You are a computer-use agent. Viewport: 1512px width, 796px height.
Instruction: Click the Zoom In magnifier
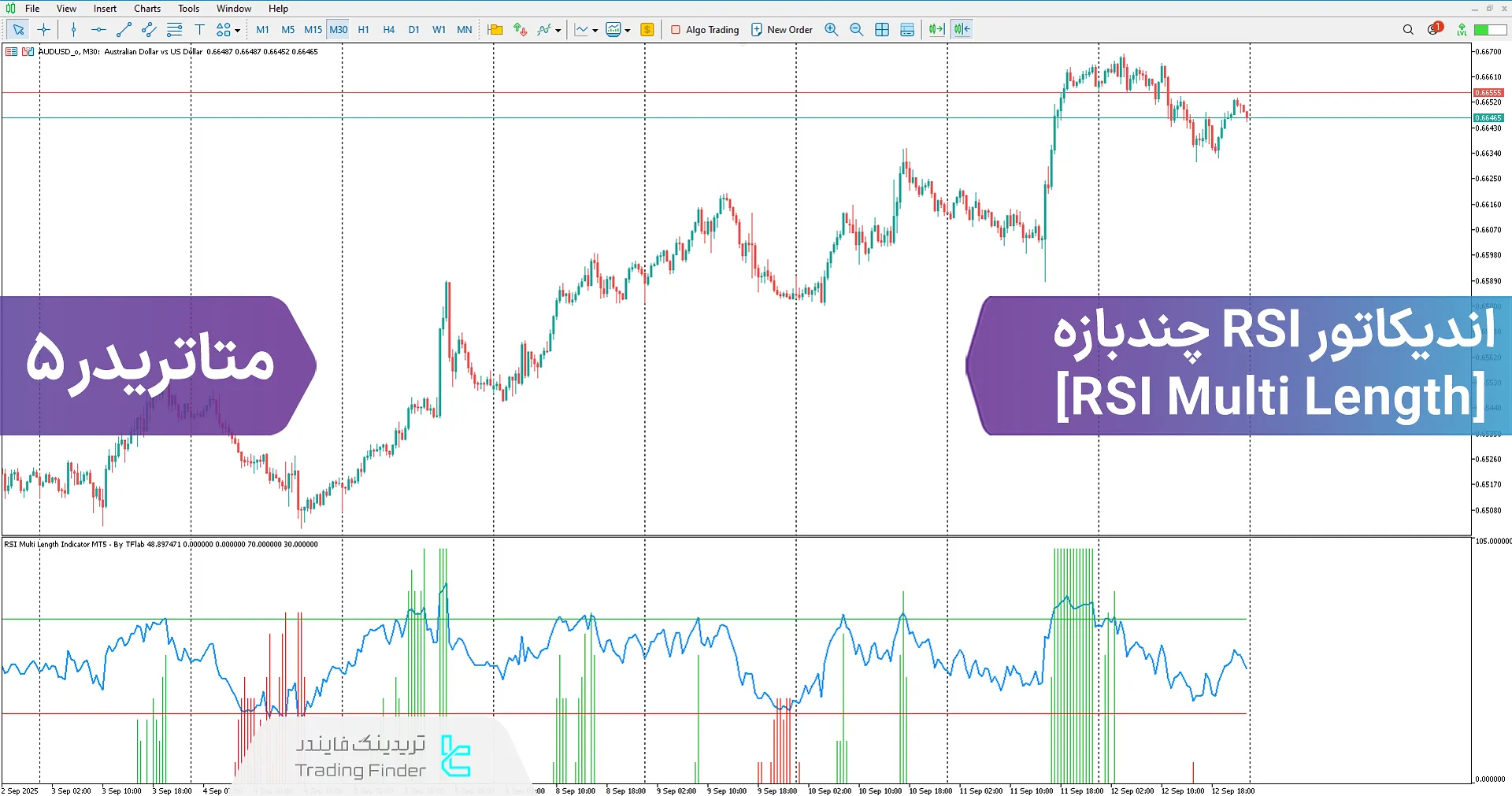pos(831,29)
